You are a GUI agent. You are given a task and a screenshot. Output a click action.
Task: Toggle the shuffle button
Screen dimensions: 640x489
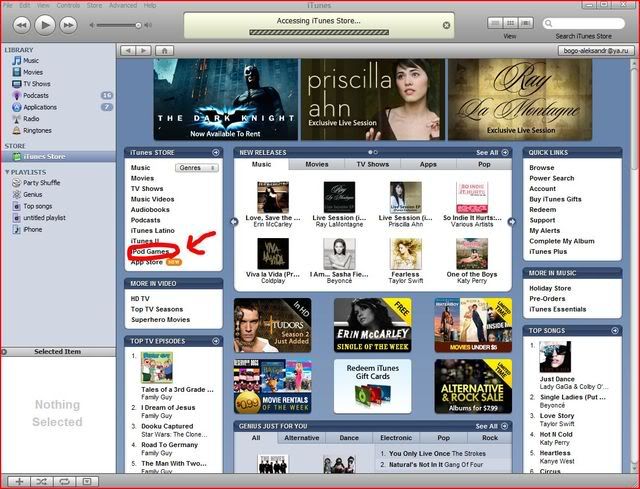coord(42,482)
